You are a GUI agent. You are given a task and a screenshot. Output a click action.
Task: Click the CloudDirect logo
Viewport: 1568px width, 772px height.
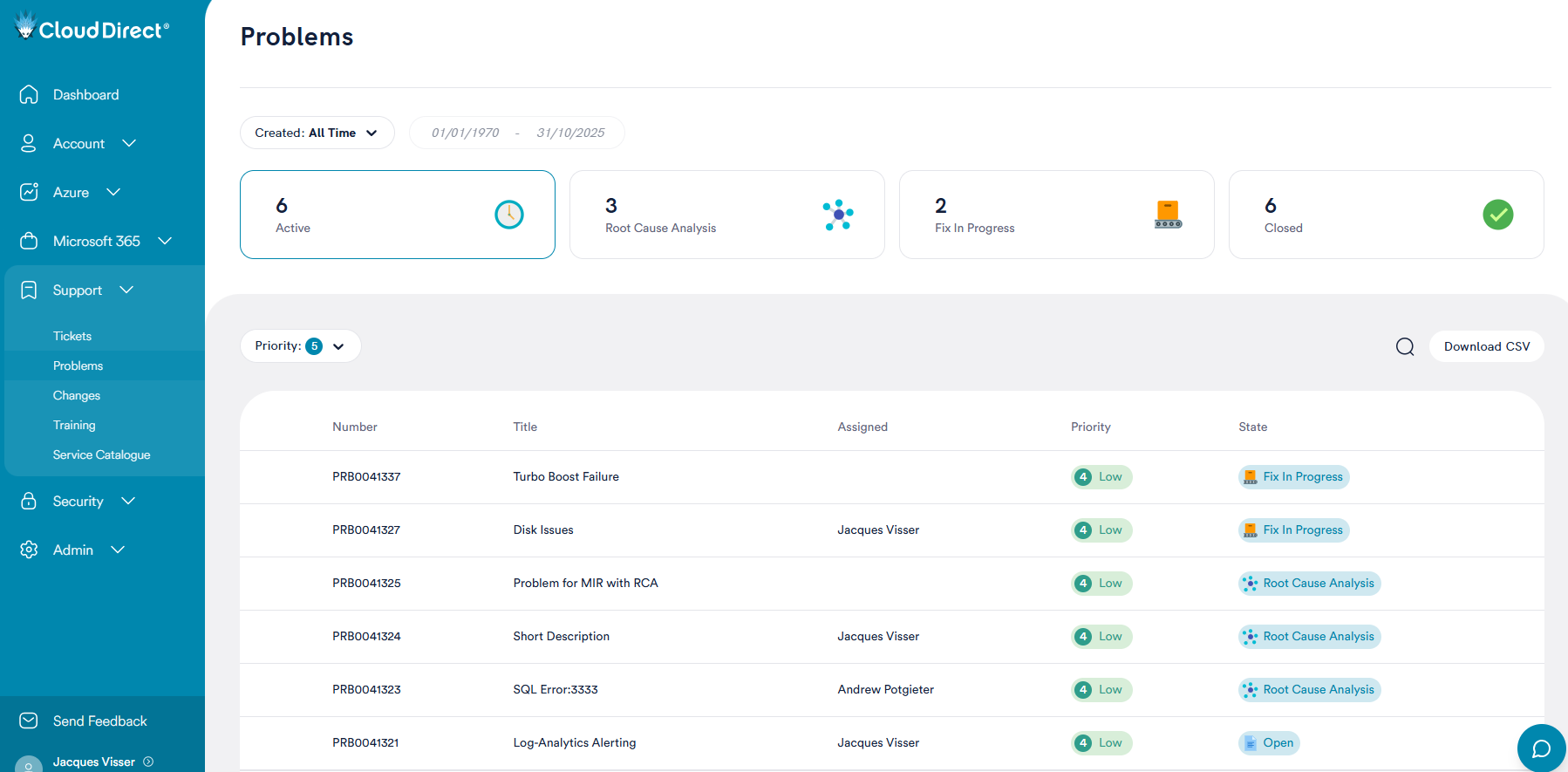click(92, 29)
